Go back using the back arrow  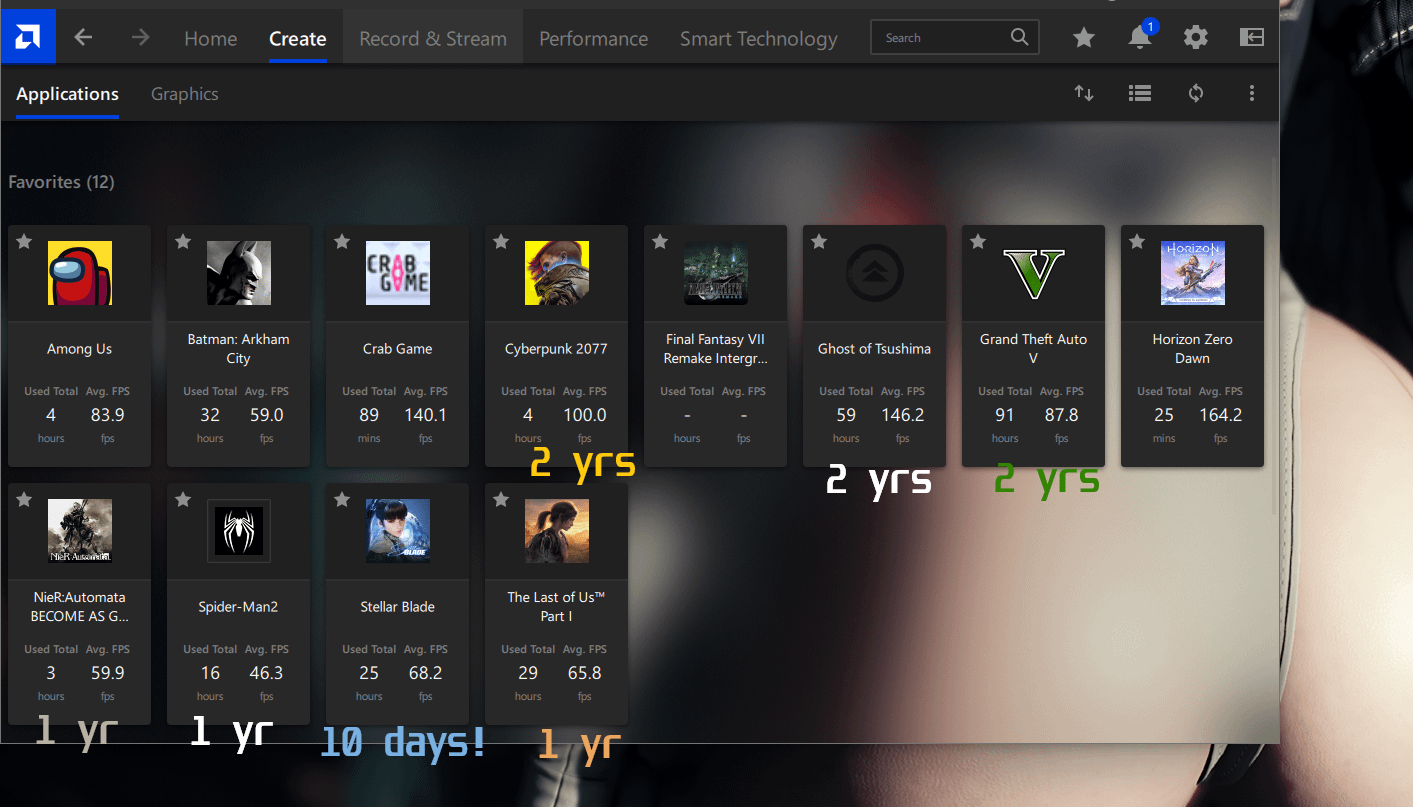84,38
